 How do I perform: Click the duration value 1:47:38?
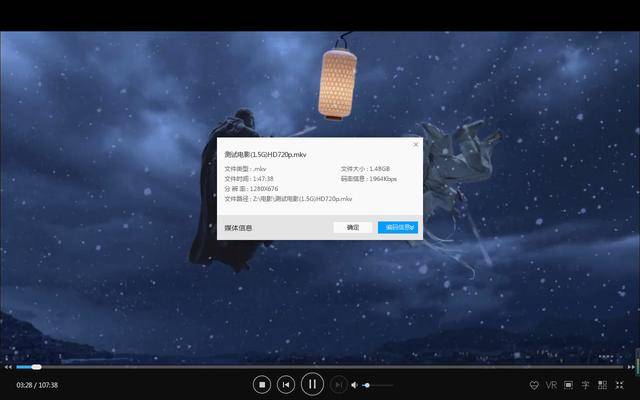[x=263, y=179]
